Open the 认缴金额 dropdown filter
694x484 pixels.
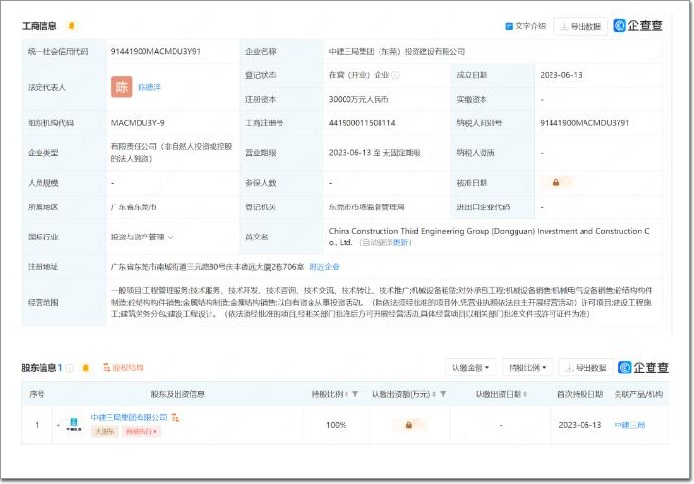(x=470, y=367)
